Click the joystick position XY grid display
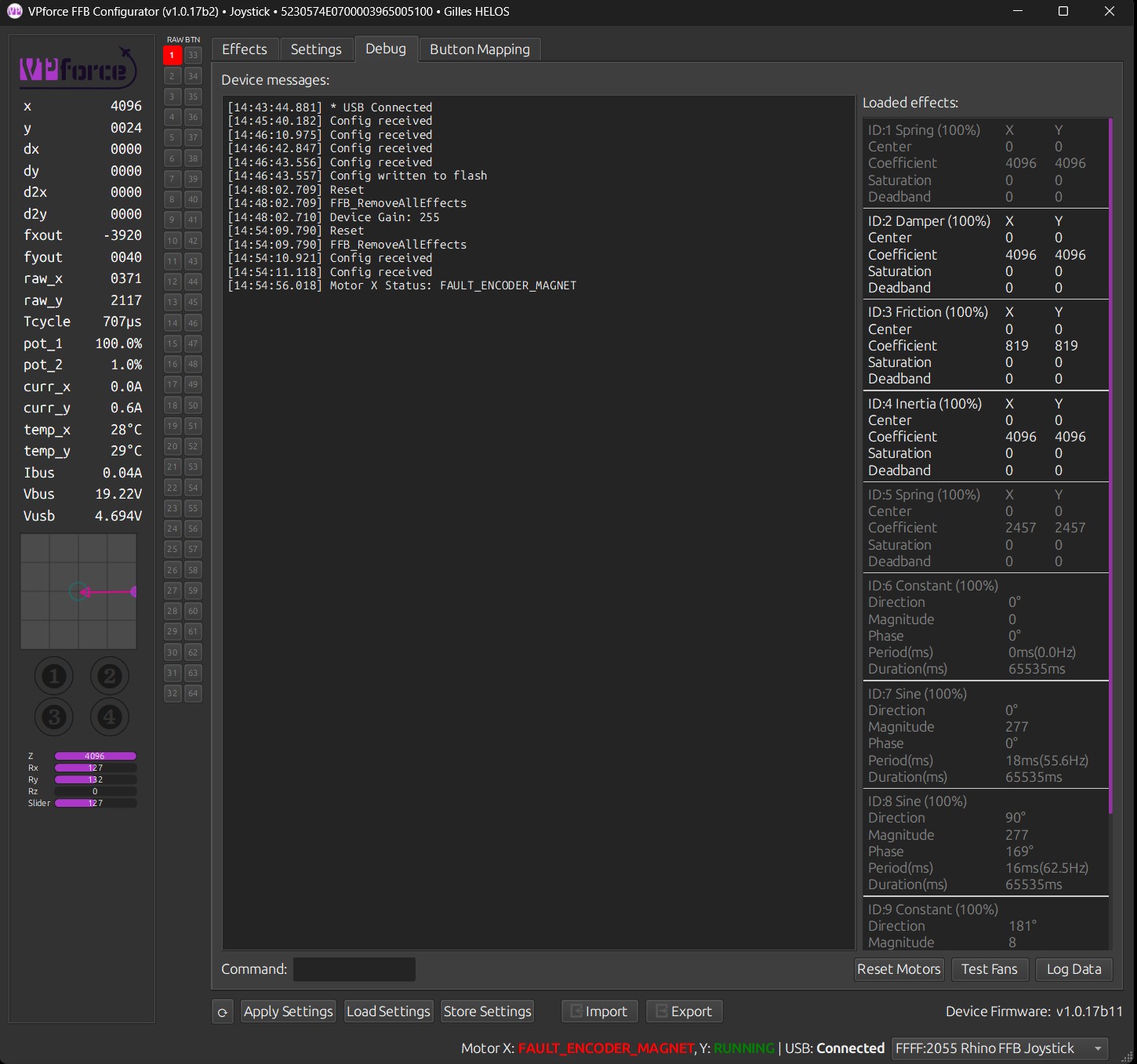 78,592
